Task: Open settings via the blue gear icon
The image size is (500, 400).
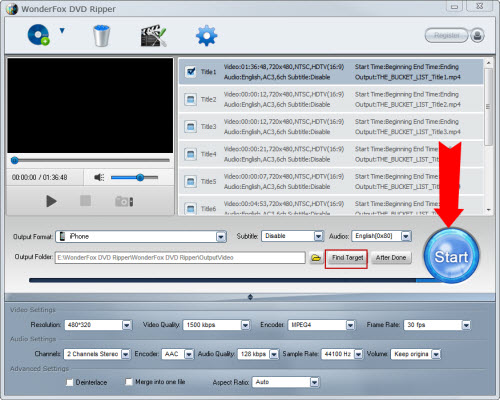Action: [x=206, y=35]
